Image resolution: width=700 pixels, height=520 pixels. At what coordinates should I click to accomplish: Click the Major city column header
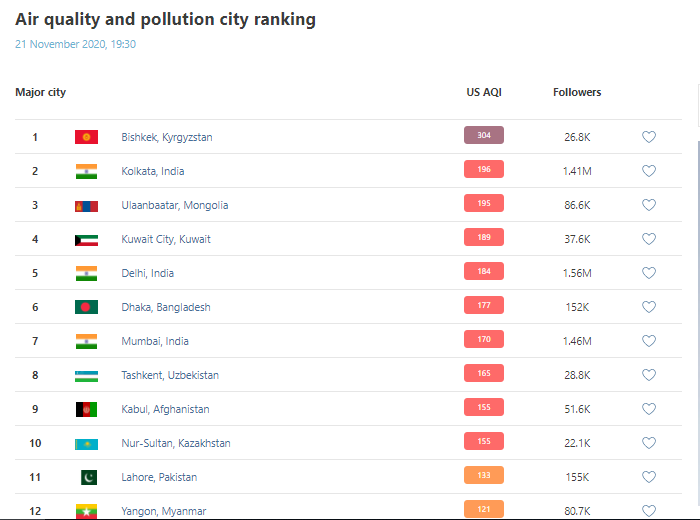point(40,92)
